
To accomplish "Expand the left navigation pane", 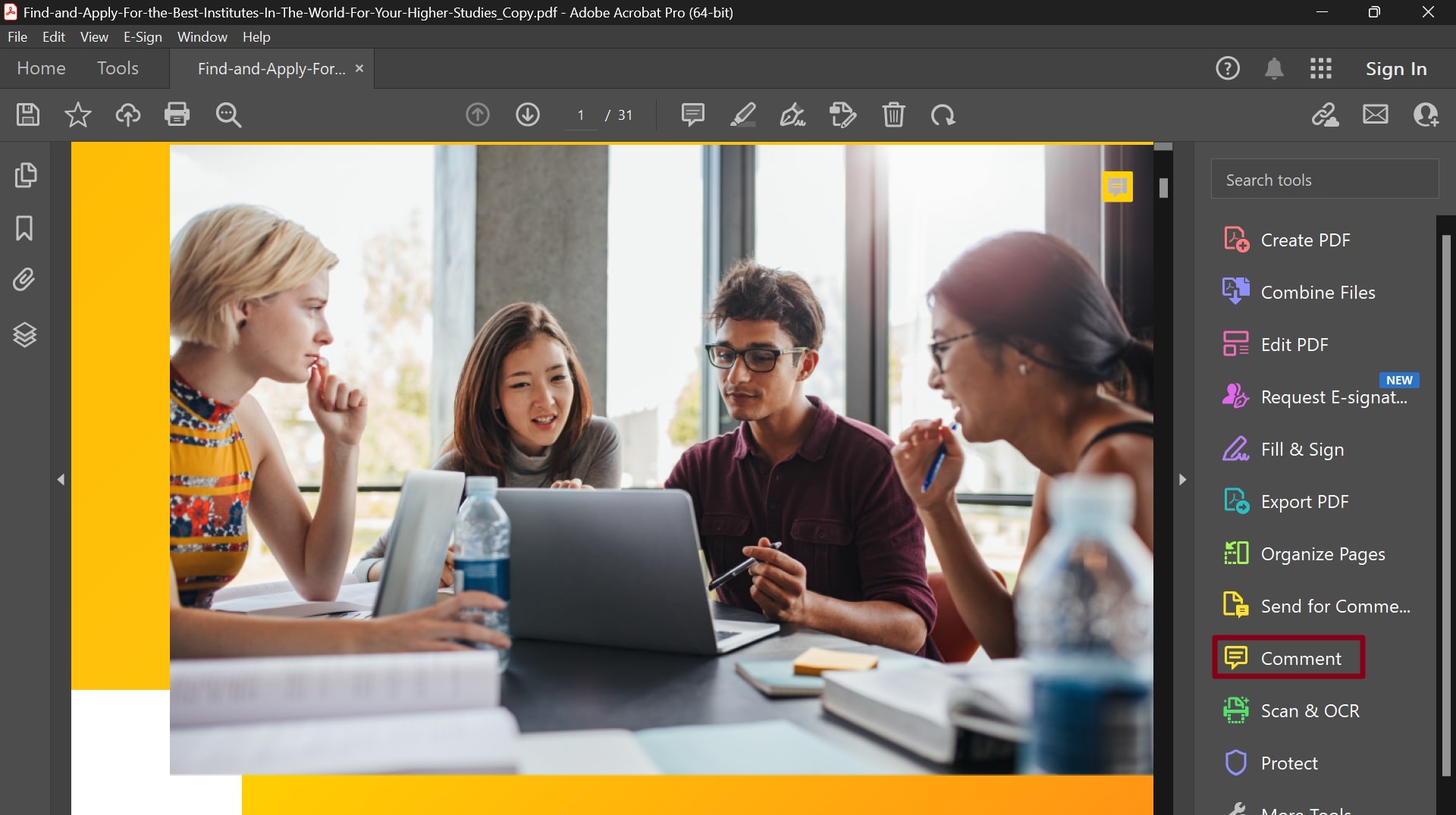I will click(x=61, y=479).
